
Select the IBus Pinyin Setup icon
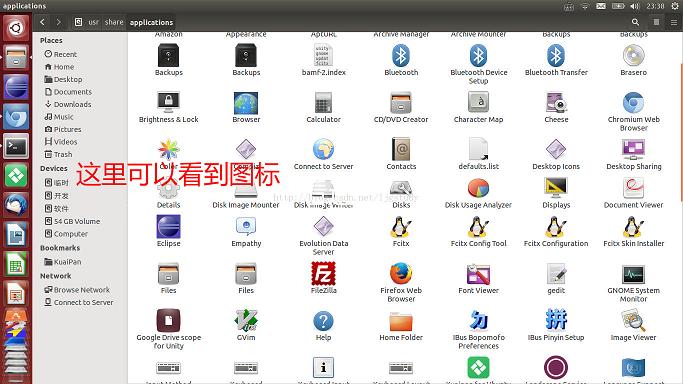click(x=556, y=320)
